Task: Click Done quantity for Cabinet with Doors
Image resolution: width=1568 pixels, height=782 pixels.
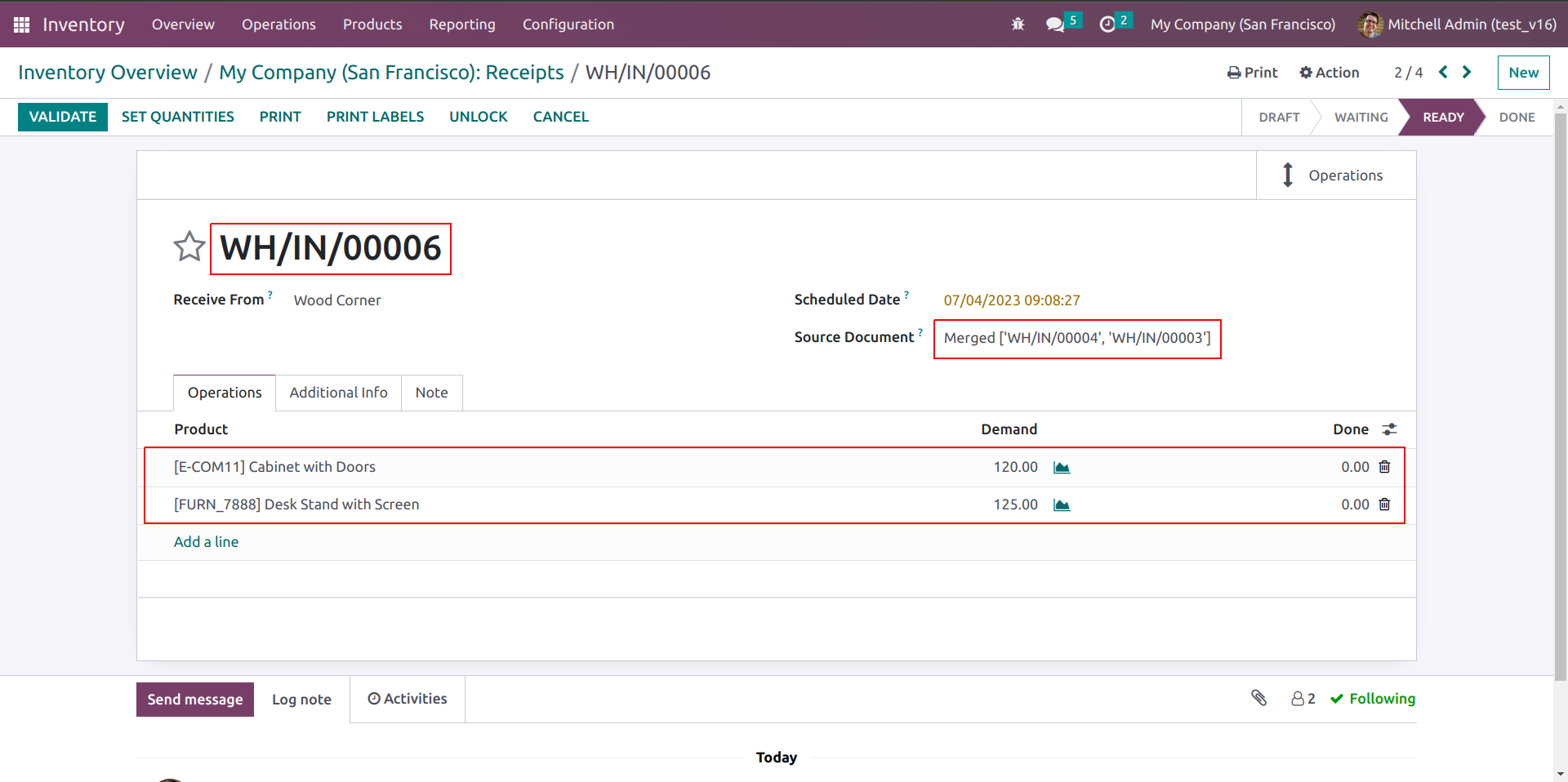Action: [x=1355, y=467]
